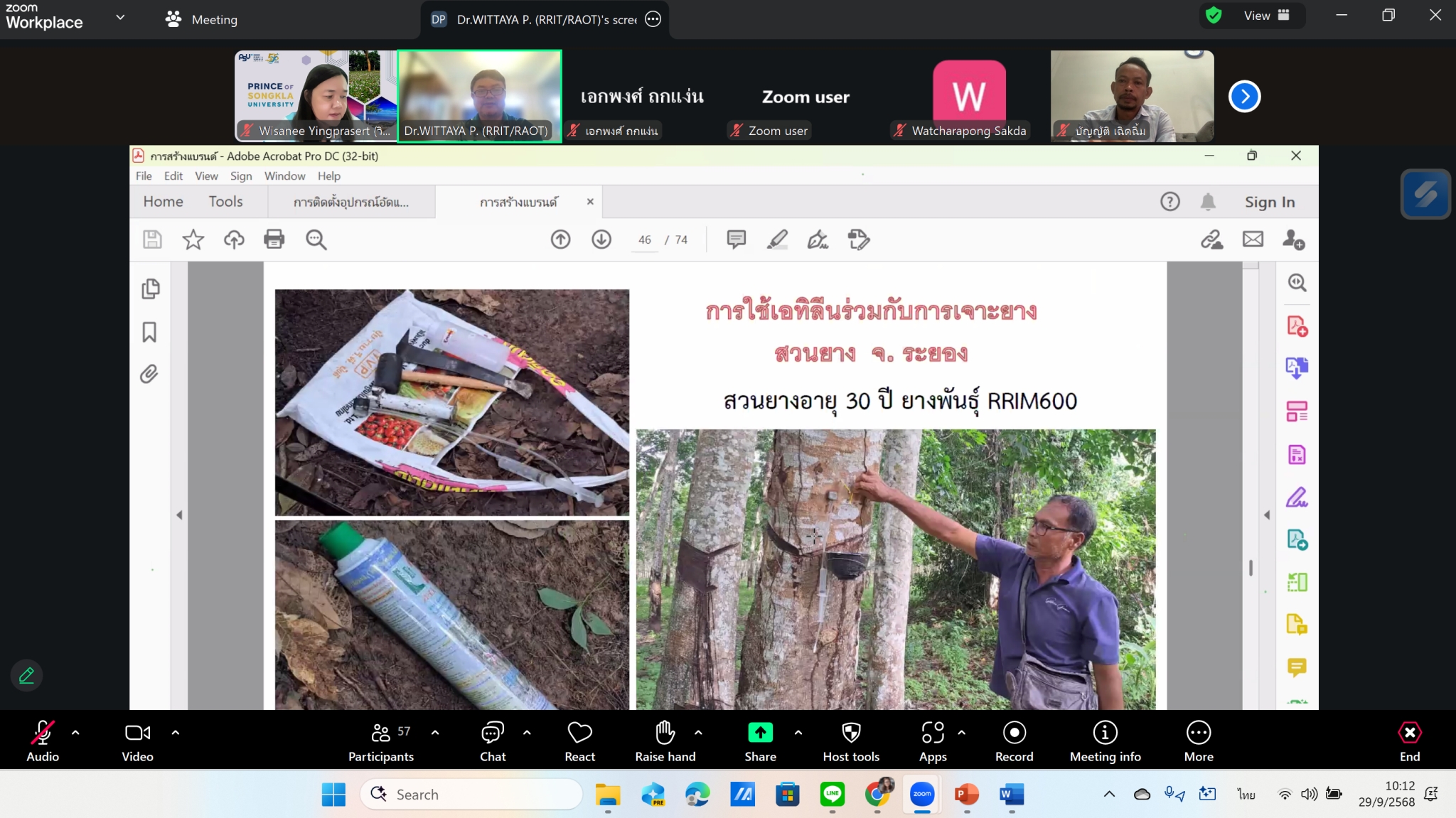
Task: Start meeting recording with Record
Action: click(x=1014, y=733)
